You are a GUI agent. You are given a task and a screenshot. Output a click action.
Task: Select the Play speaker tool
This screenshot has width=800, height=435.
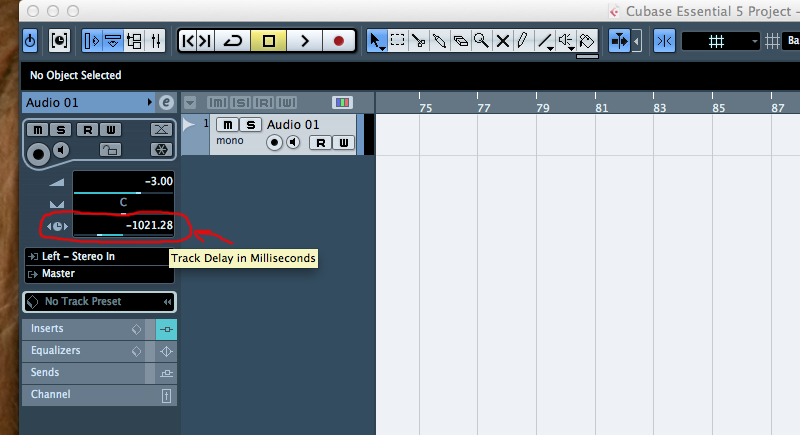coord(565,41)
